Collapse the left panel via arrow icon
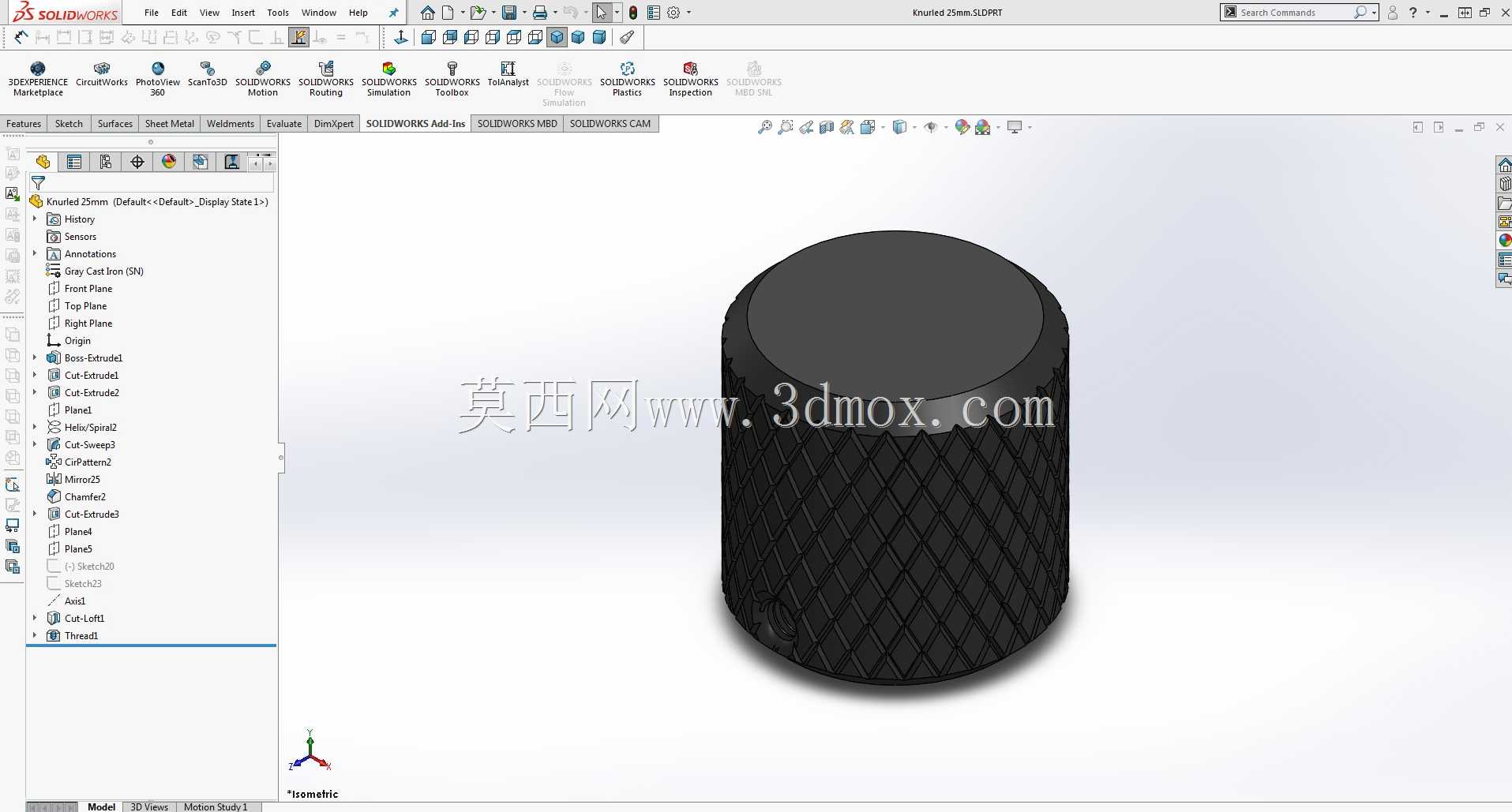The width and height of the screenshot is (1512, 812). [1418, 127]
